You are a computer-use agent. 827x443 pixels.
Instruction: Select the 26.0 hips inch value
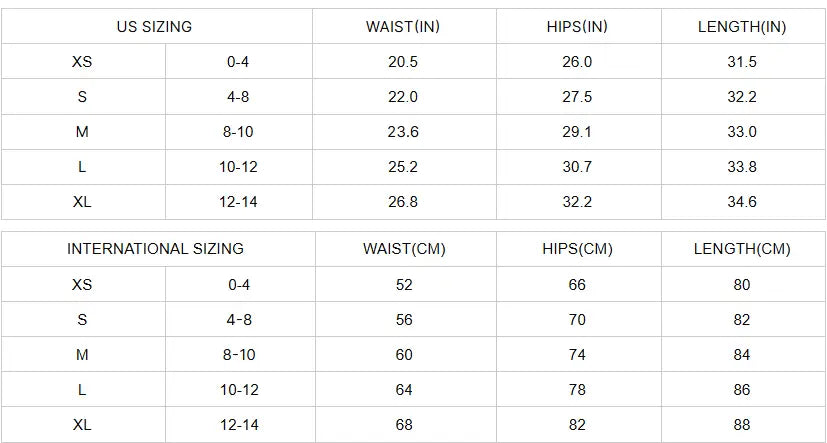coord(577,62)
